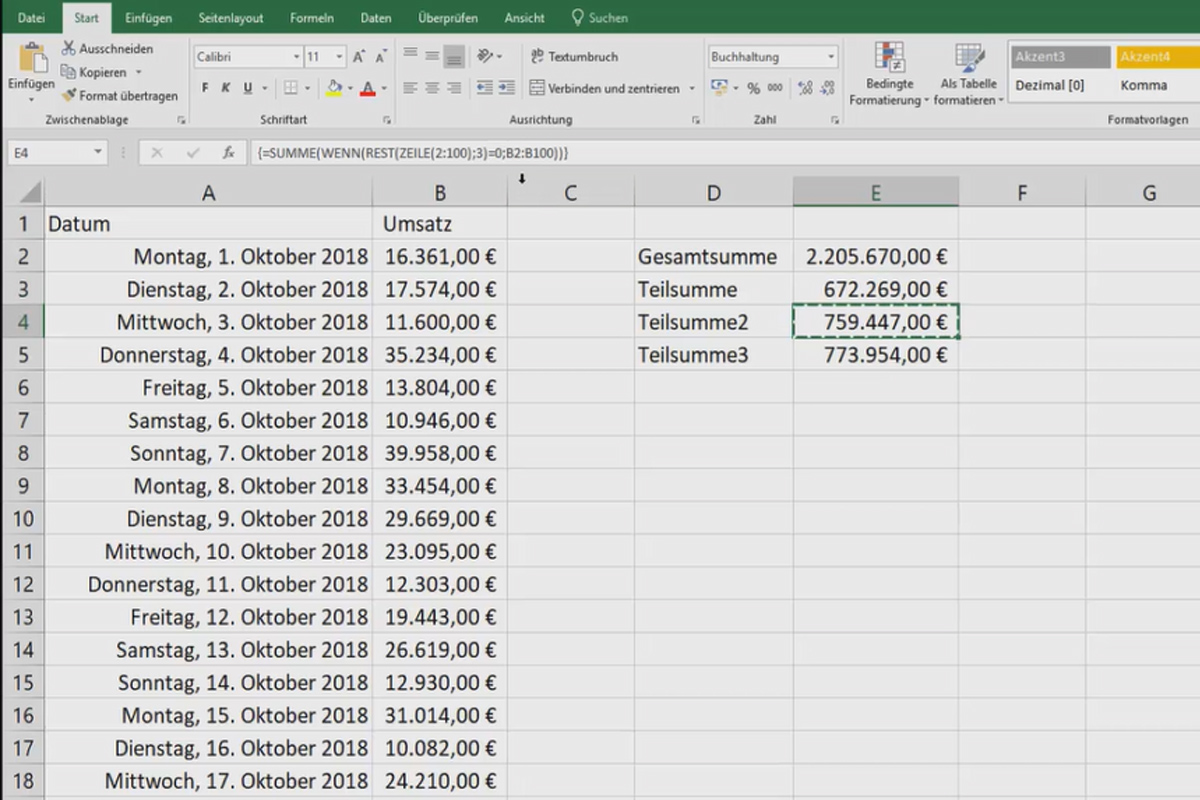Add a decimal place with Dezimalstelle hinzufügen
The image size is (1200, 800).
805,88
